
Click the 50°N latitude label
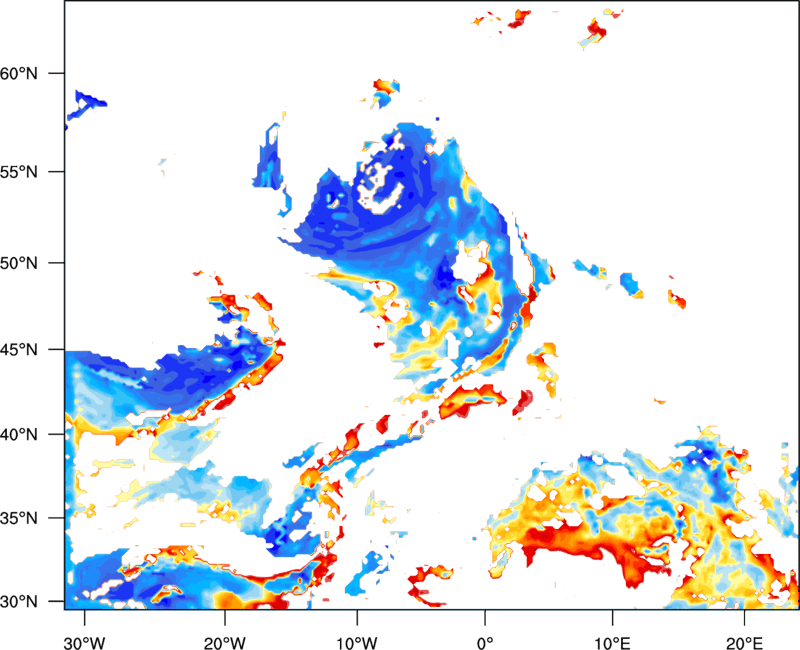coord(19,263)
